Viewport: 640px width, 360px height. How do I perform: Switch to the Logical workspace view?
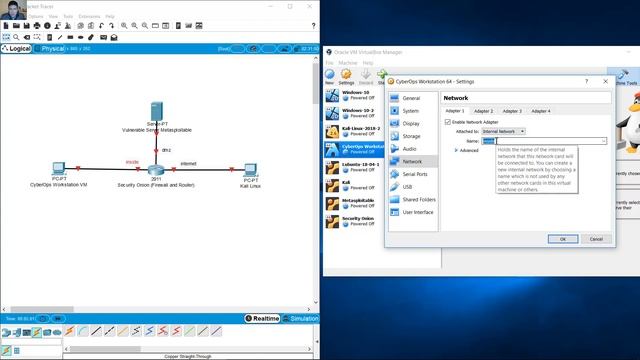pyautogui.click(x=16, y=49)
